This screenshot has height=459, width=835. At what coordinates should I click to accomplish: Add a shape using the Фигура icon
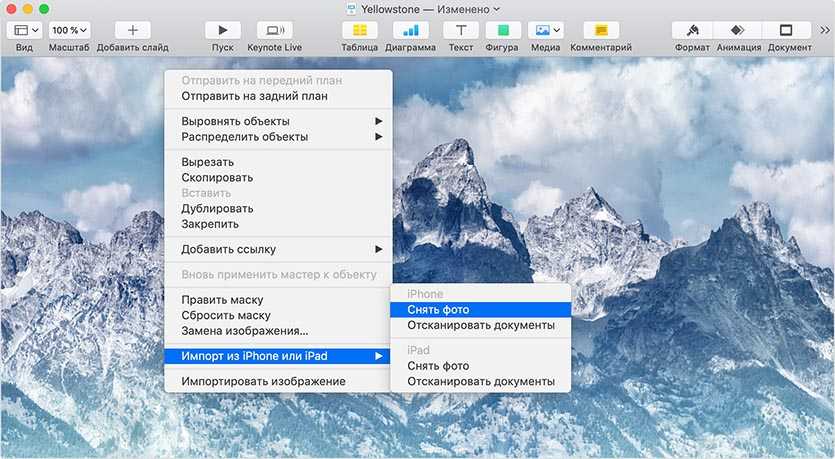(x=503, y=30)
